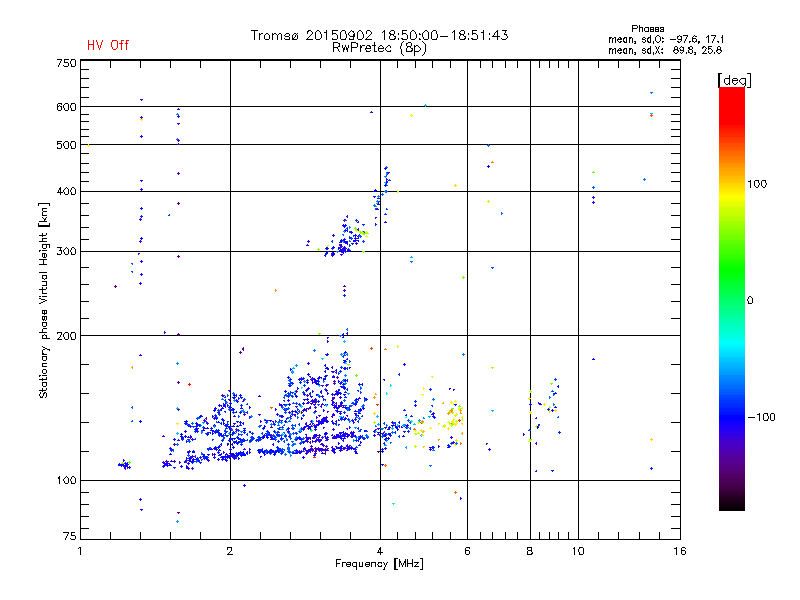Click y-axis tick label '600'
Image resolution: width=800 pixels, height=600 pixels.
pyautogui.click(x=66, y=107)
